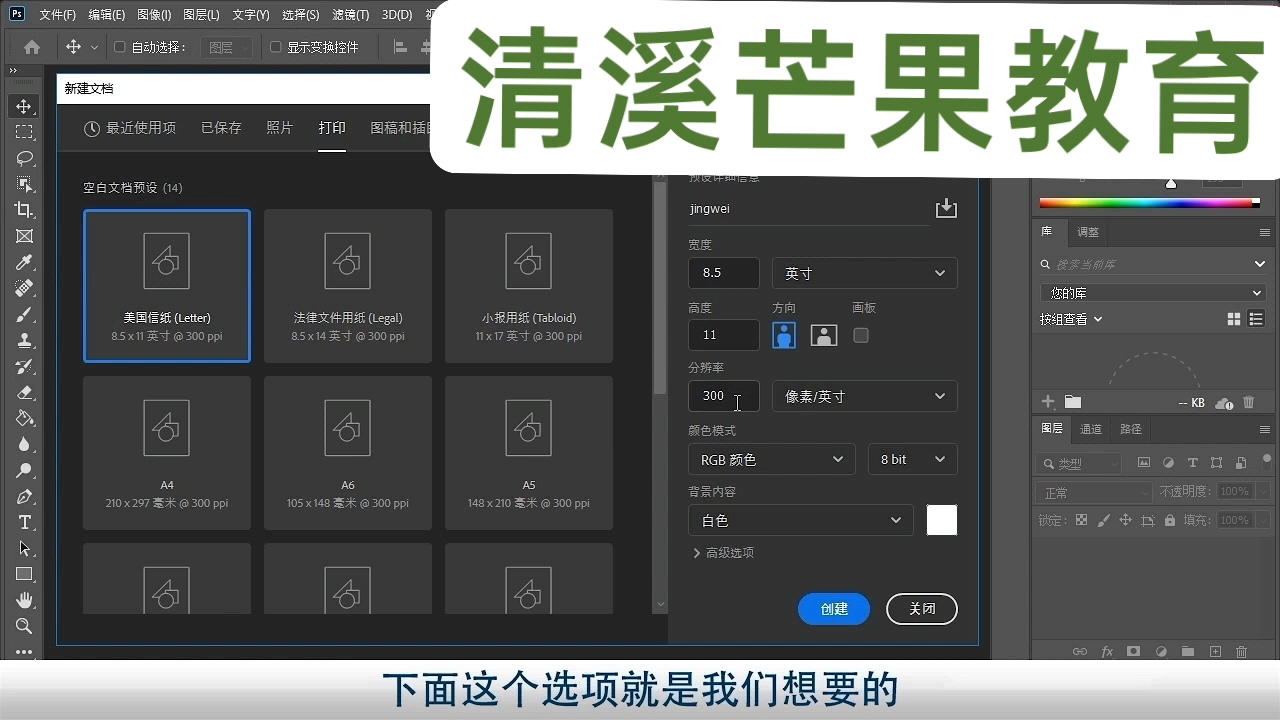Screen dimensions: 1280x720
Task: Enable the 显示变换控件 checkbox
Action: [276, 47]
